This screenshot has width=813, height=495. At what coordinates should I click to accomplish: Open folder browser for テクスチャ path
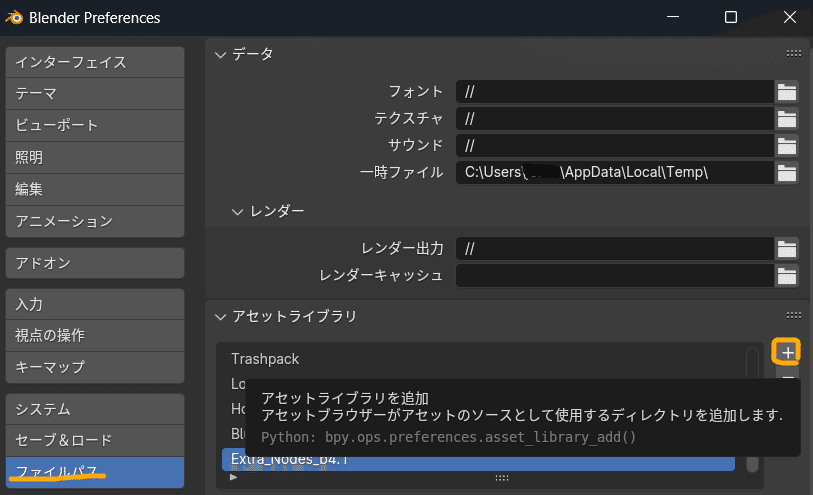click(787, 119)
